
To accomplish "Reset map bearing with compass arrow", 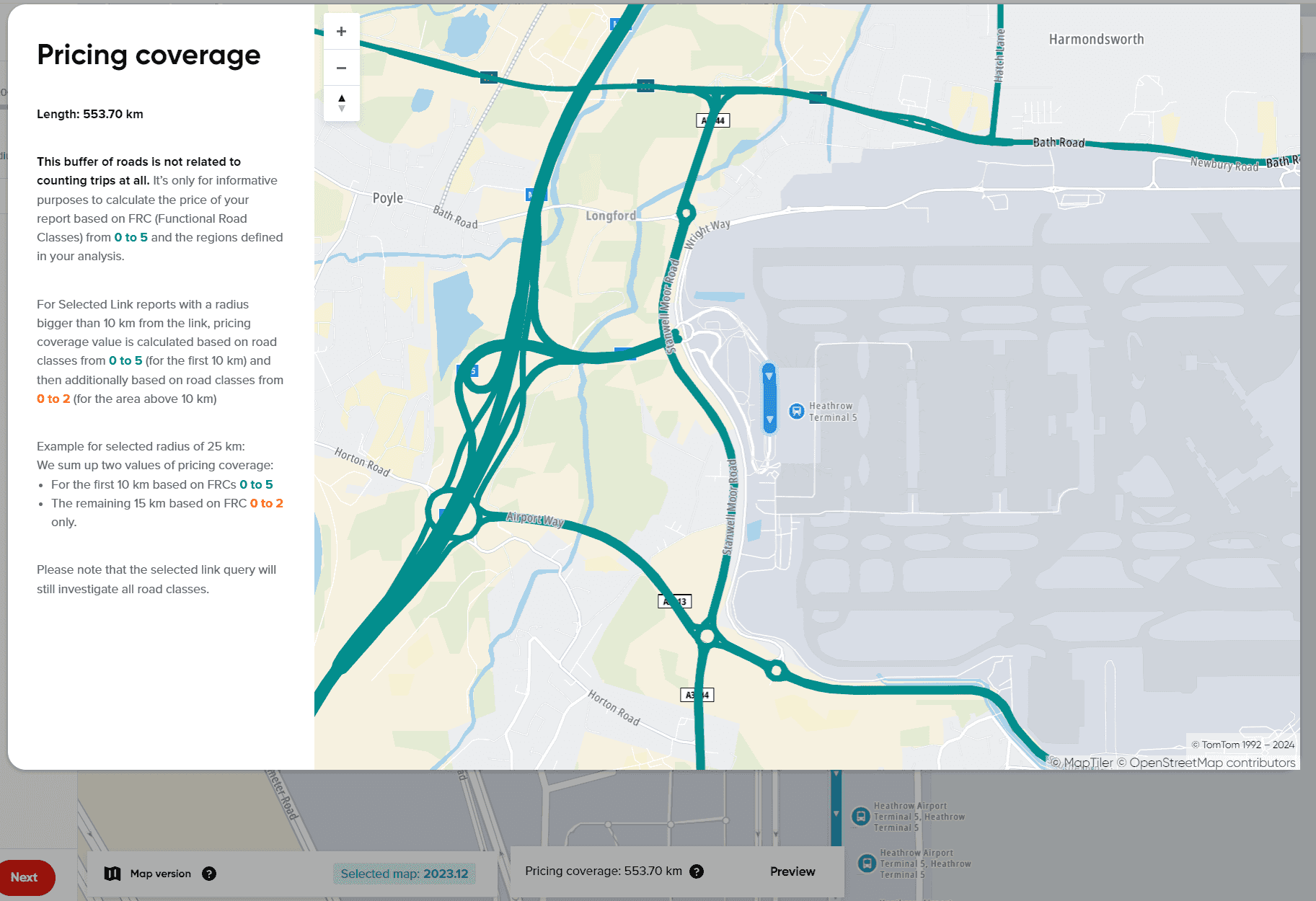I will click(342, 103).
